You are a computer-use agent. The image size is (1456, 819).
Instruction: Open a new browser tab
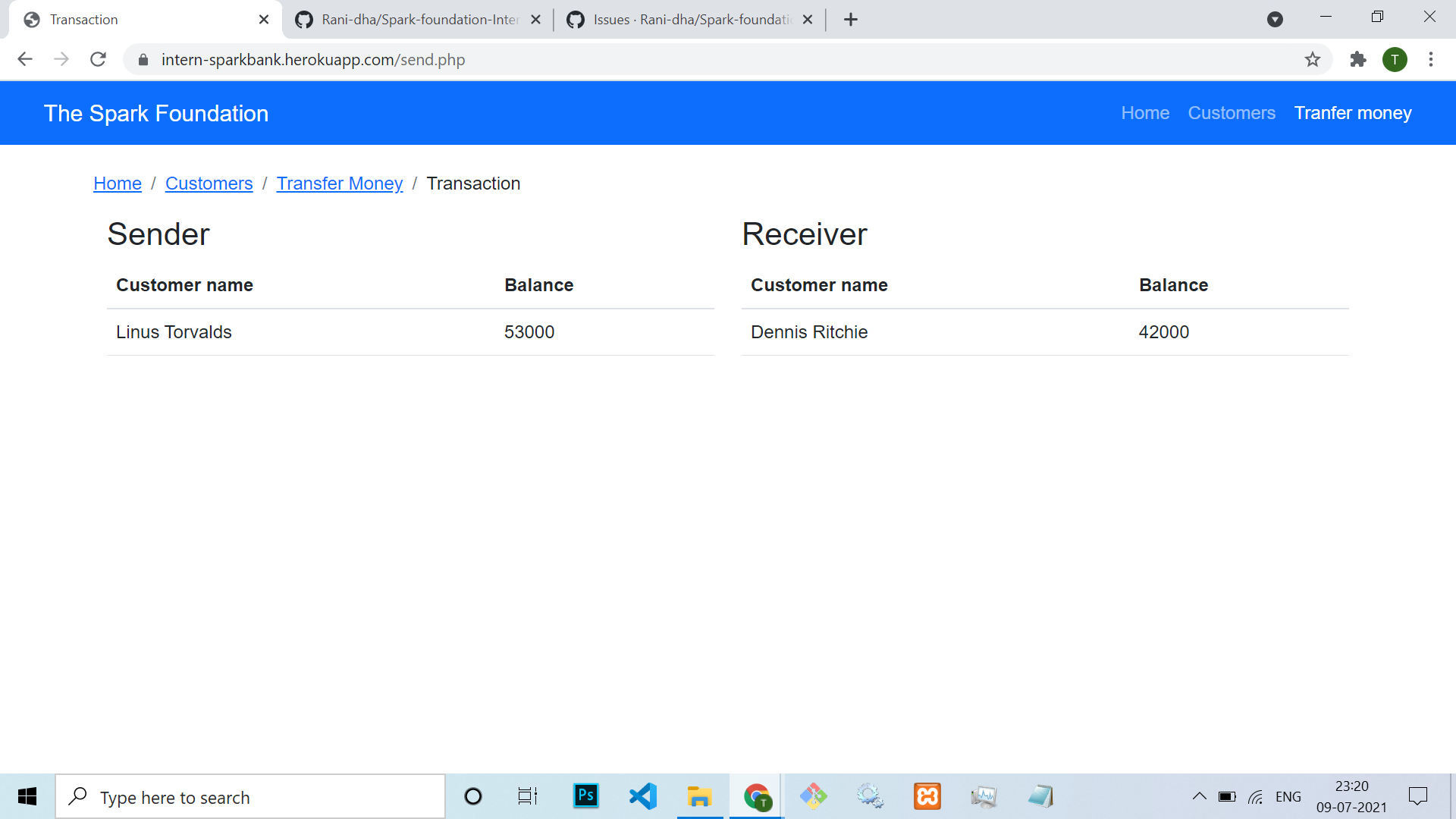click(x=851, y=20)
